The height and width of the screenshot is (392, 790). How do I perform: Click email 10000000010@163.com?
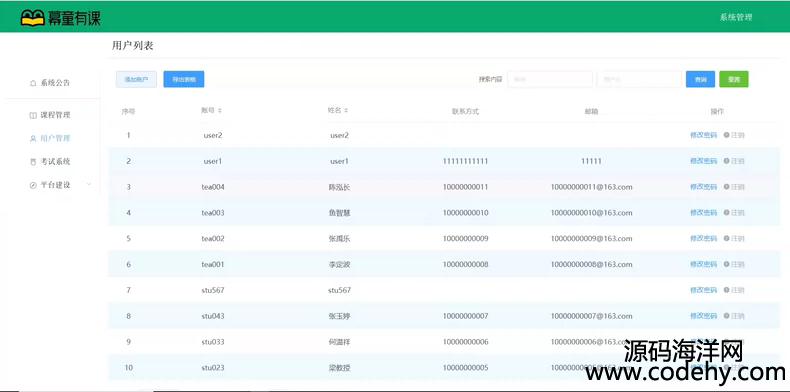click(x=591, y=213)
